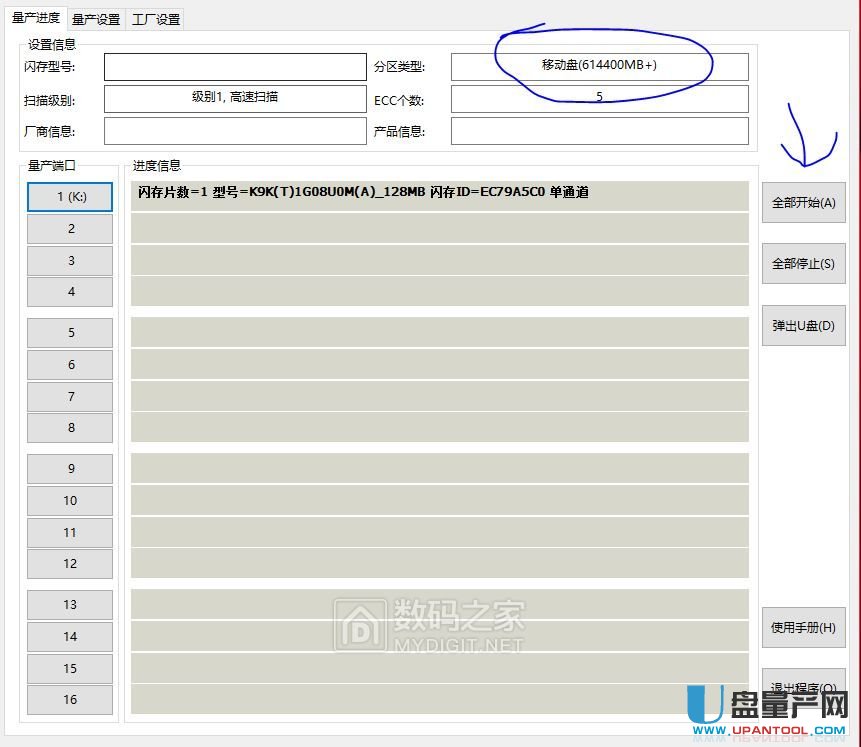861x747 pixels.
Task: Open the 量产设置 tab
Action: coord(96,20)
